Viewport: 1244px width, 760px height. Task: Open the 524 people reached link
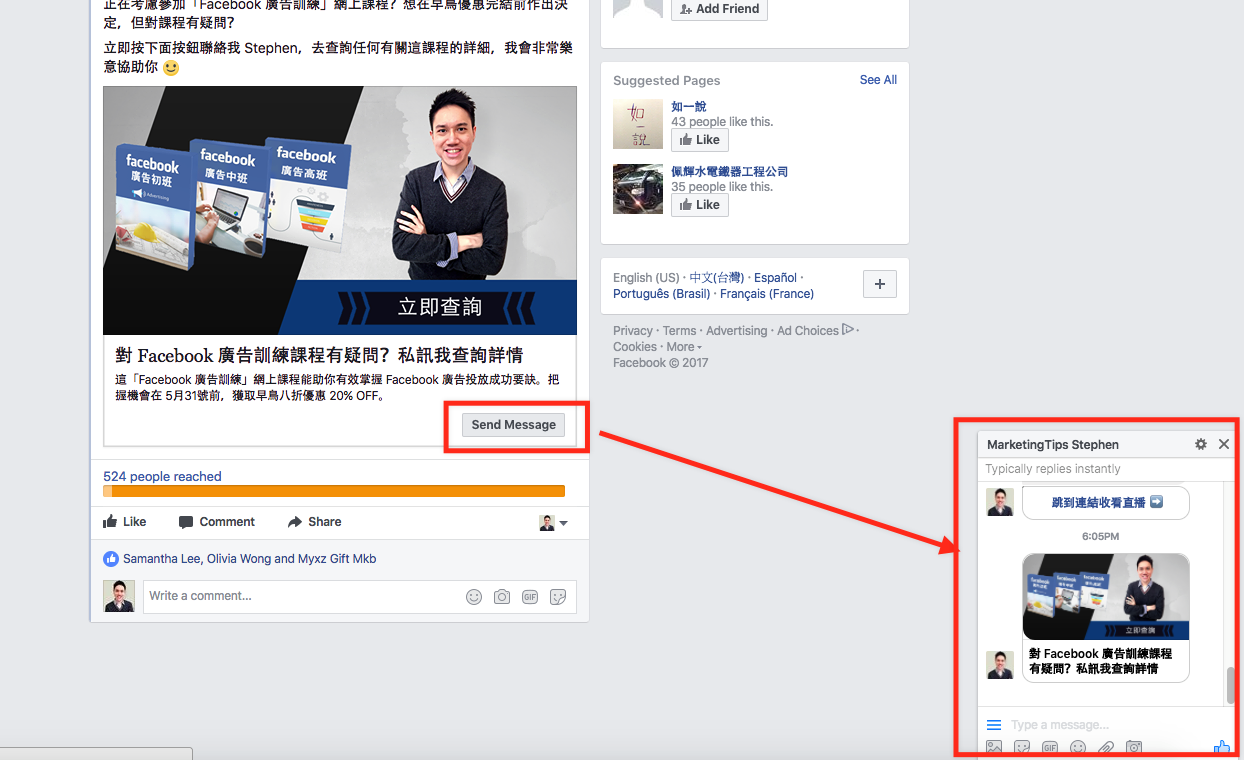tap(162, 477)
